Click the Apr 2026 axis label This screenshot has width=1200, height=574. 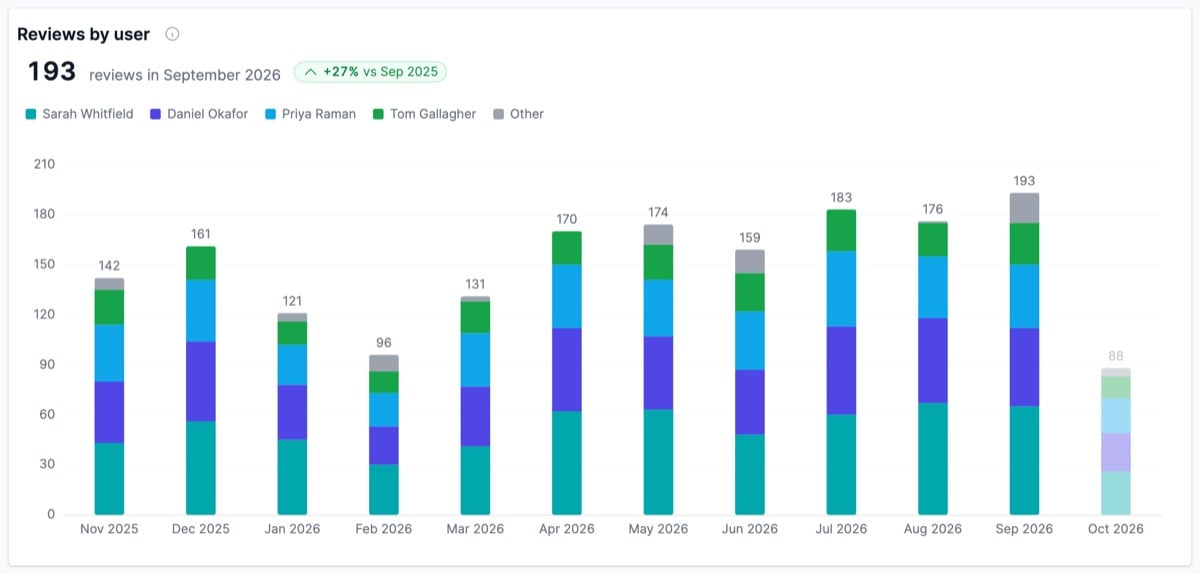click(x=567, y=529)
